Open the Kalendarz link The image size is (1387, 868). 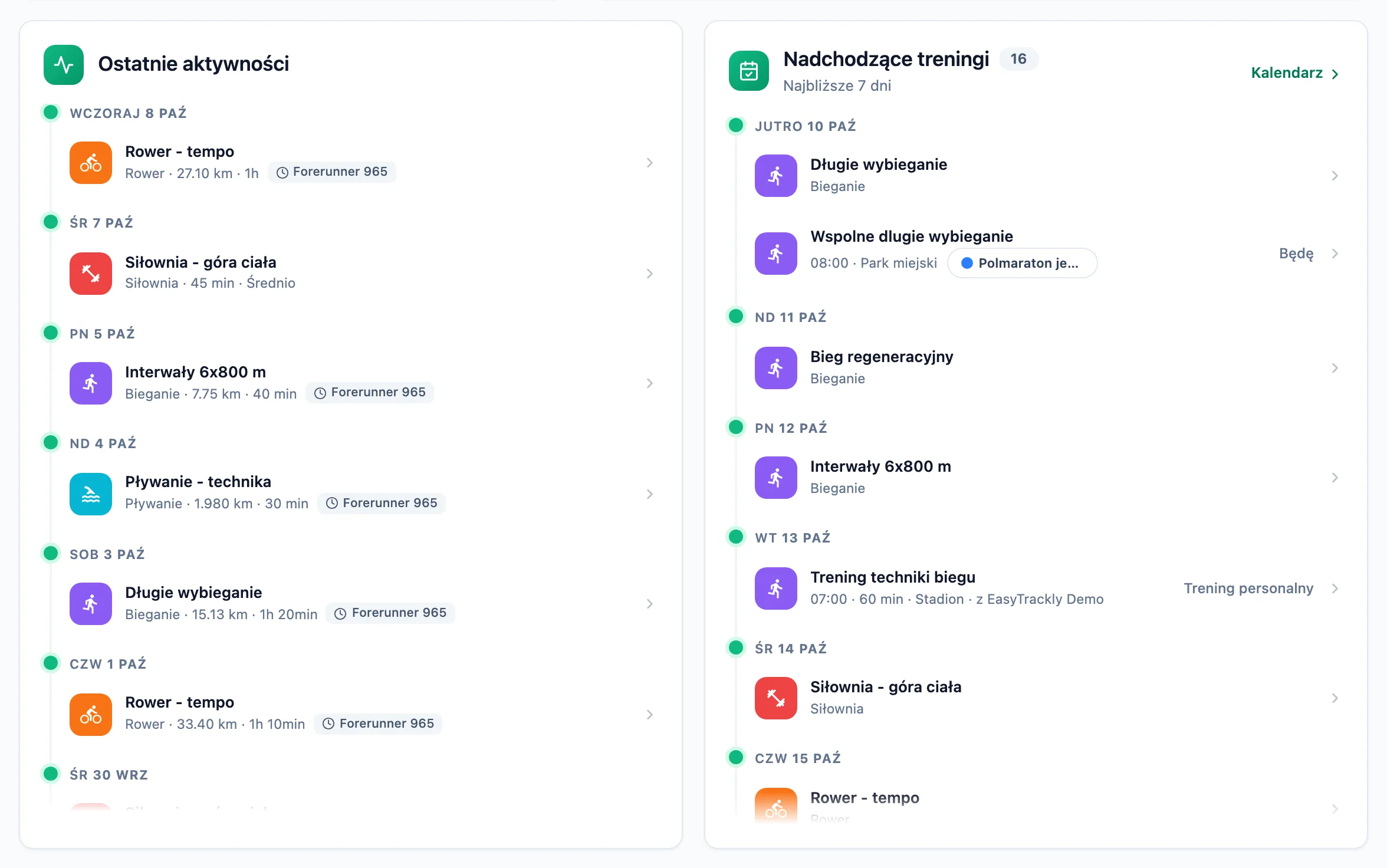tap(1295, 73)
